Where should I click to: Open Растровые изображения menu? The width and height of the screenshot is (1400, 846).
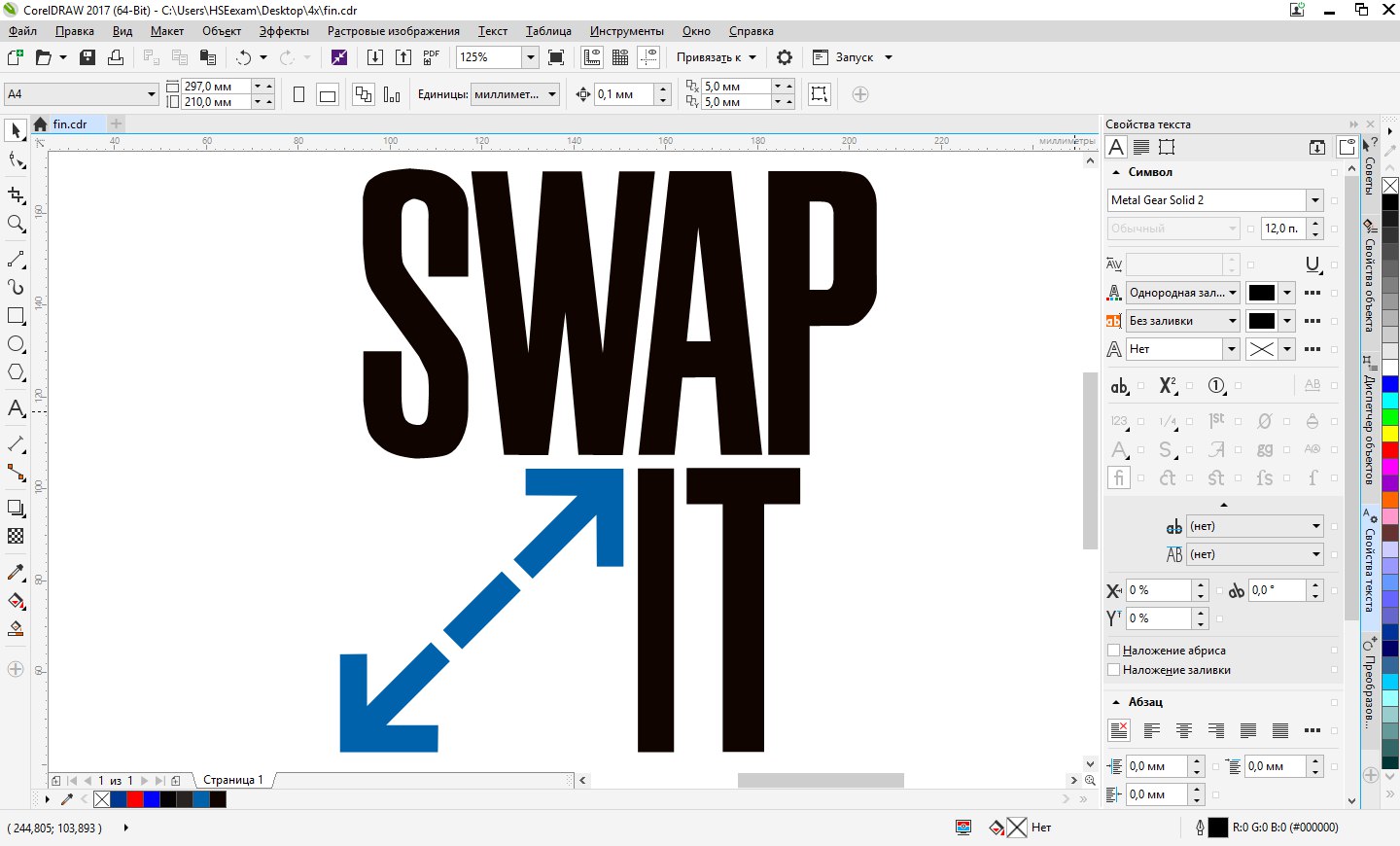click(x=394, y=31)
